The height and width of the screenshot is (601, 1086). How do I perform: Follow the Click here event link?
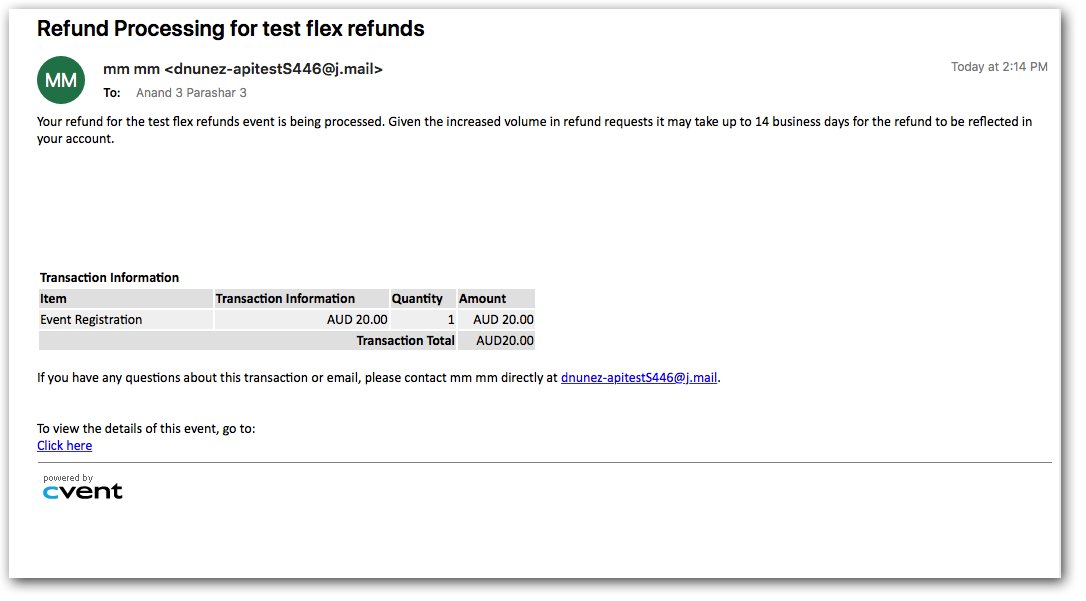tap(64, 446)
